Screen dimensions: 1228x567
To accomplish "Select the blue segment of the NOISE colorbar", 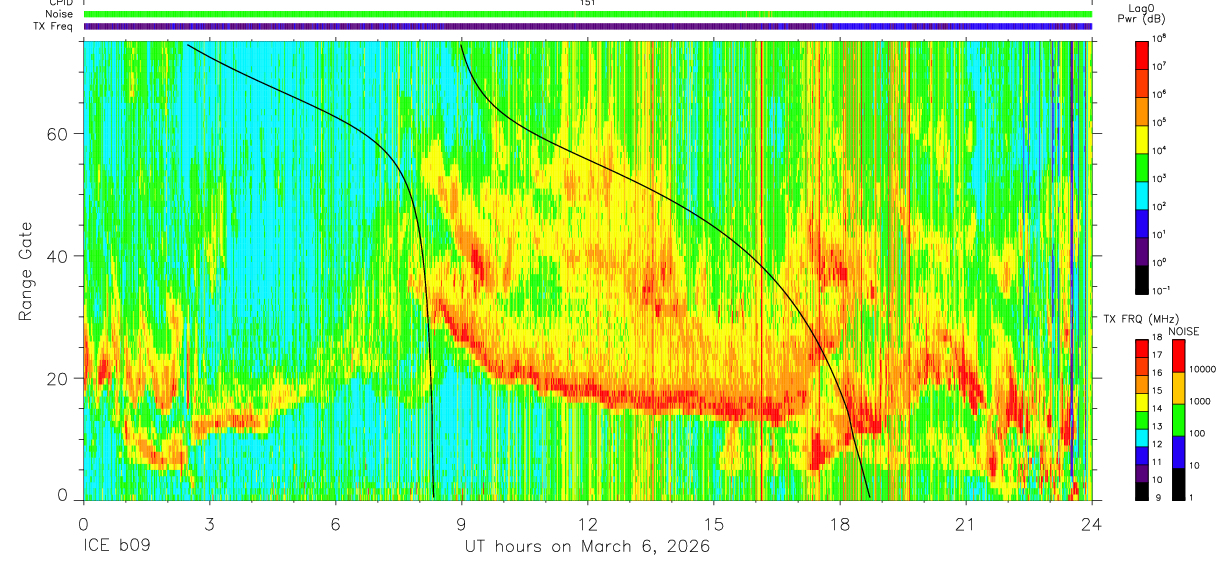I will 1178,452.
